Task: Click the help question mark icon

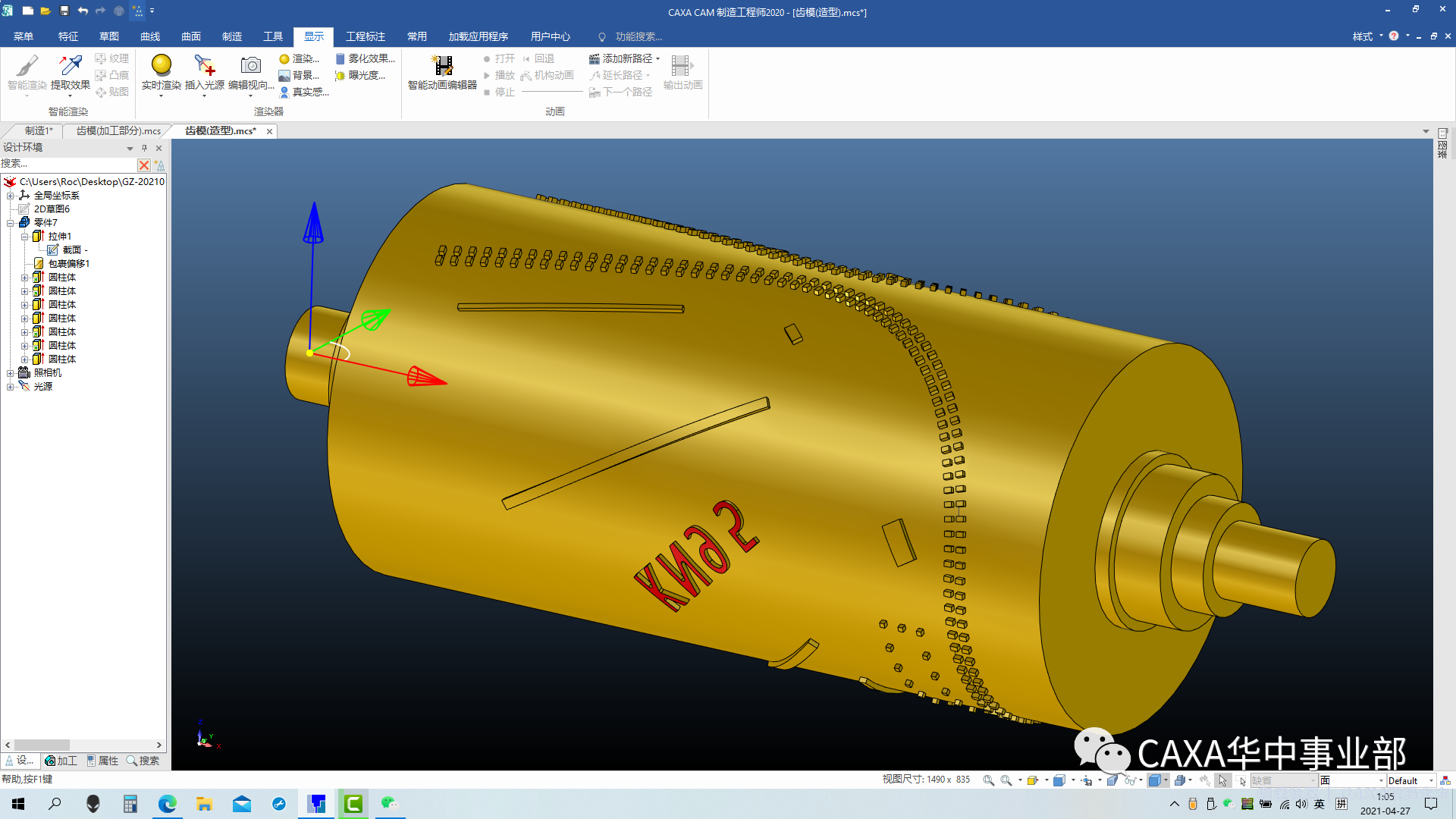Action: (x=1394, y=36)
